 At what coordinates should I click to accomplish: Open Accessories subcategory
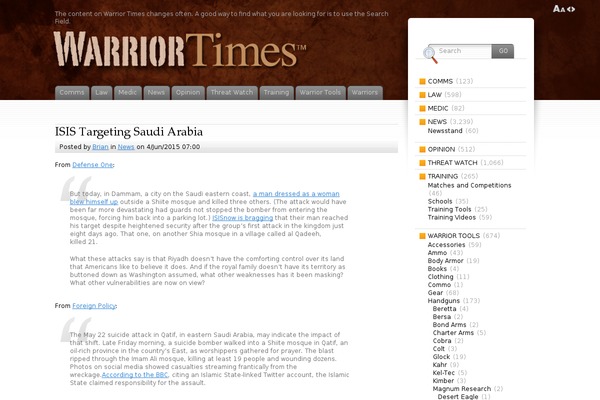click(447, 245)
